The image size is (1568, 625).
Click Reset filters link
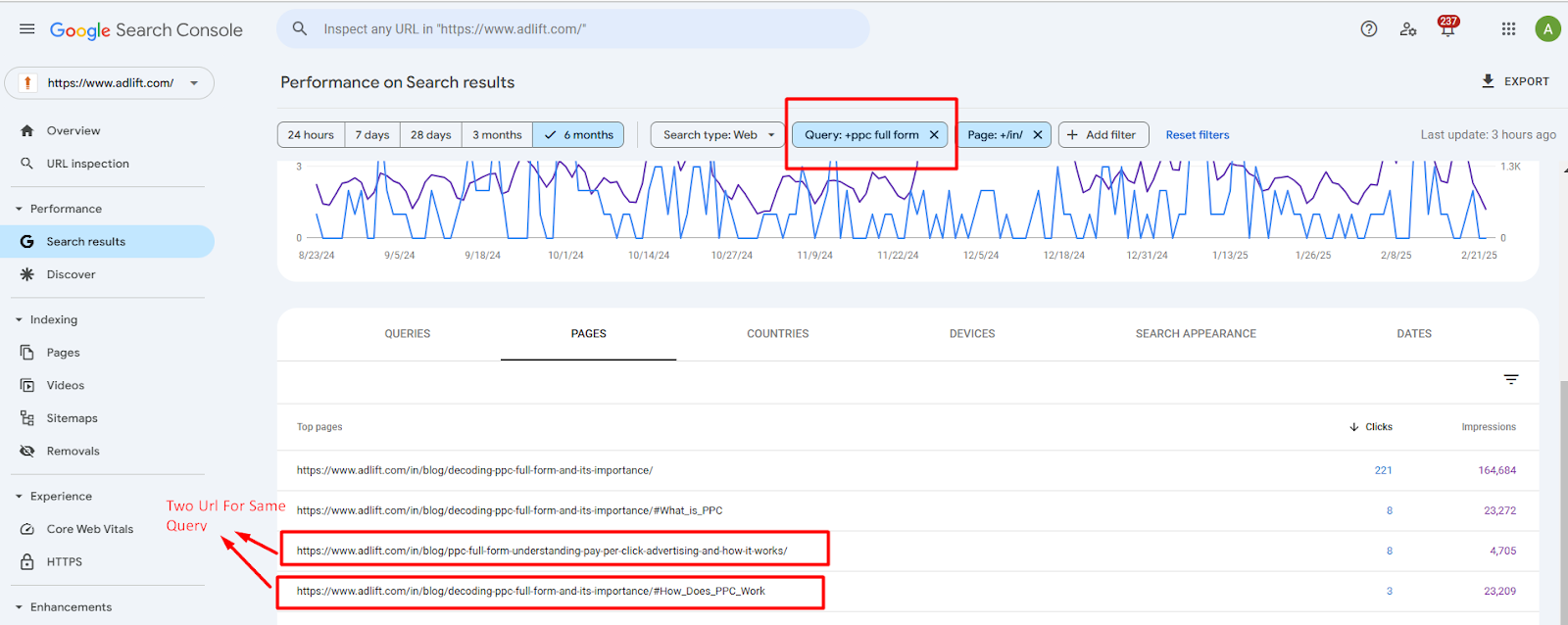[1198, 135]
